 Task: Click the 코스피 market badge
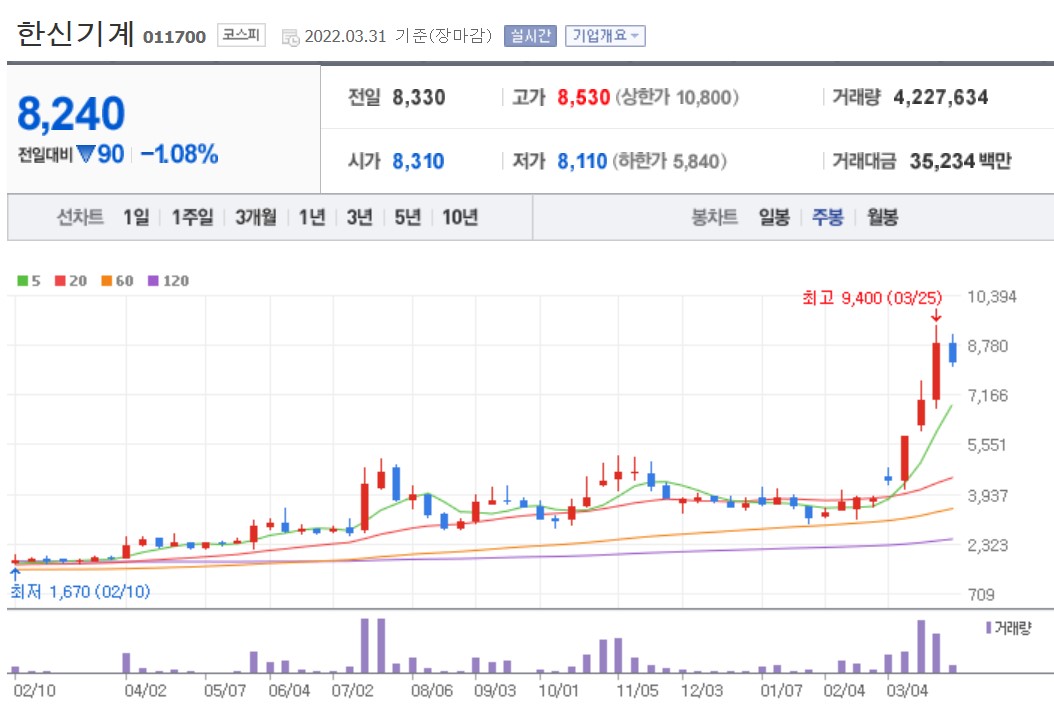click(x=241, y=35)
